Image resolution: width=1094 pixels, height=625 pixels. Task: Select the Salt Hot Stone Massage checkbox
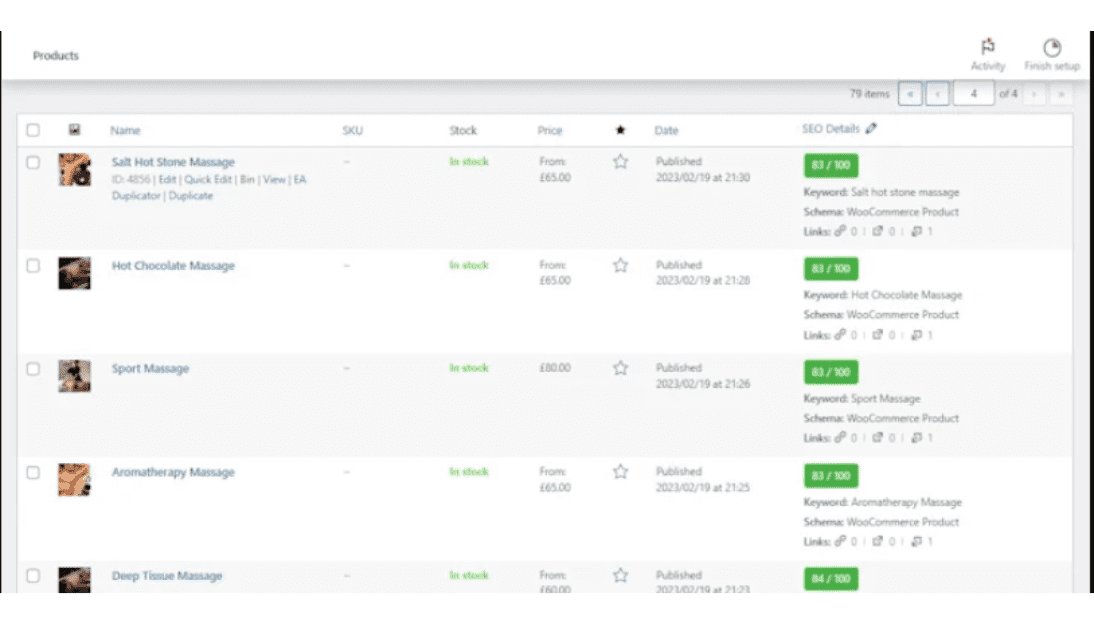(x=33, y=162)
